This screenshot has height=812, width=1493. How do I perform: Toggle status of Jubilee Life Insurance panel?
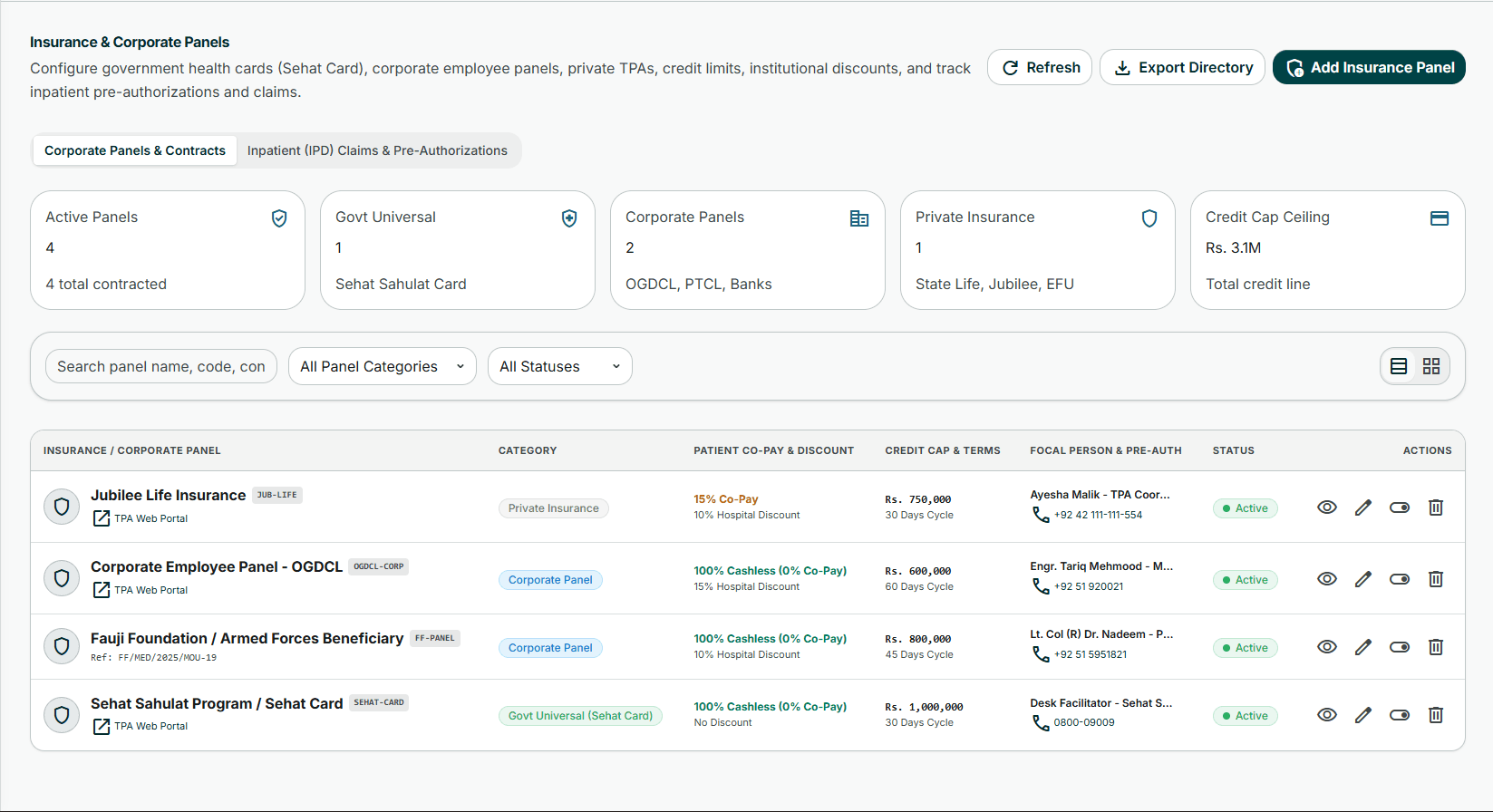1400,507
